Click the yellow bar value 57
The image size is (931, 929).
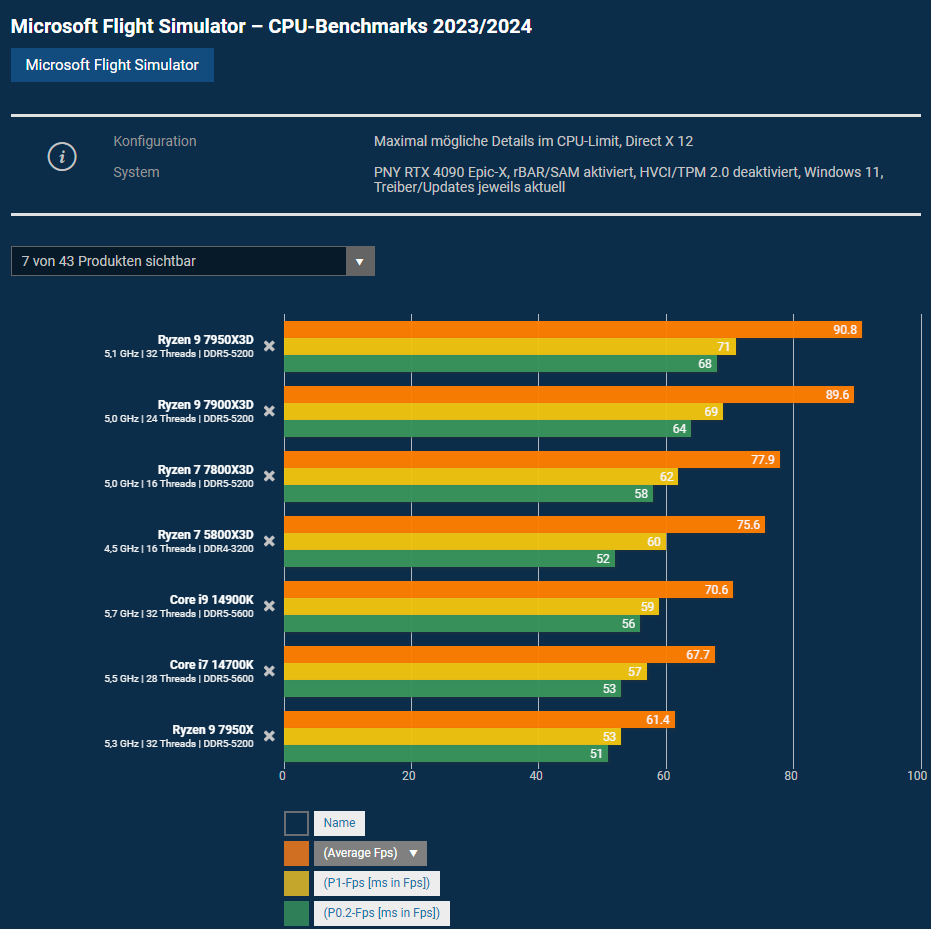pyautogui.click(x=635, y=671)
